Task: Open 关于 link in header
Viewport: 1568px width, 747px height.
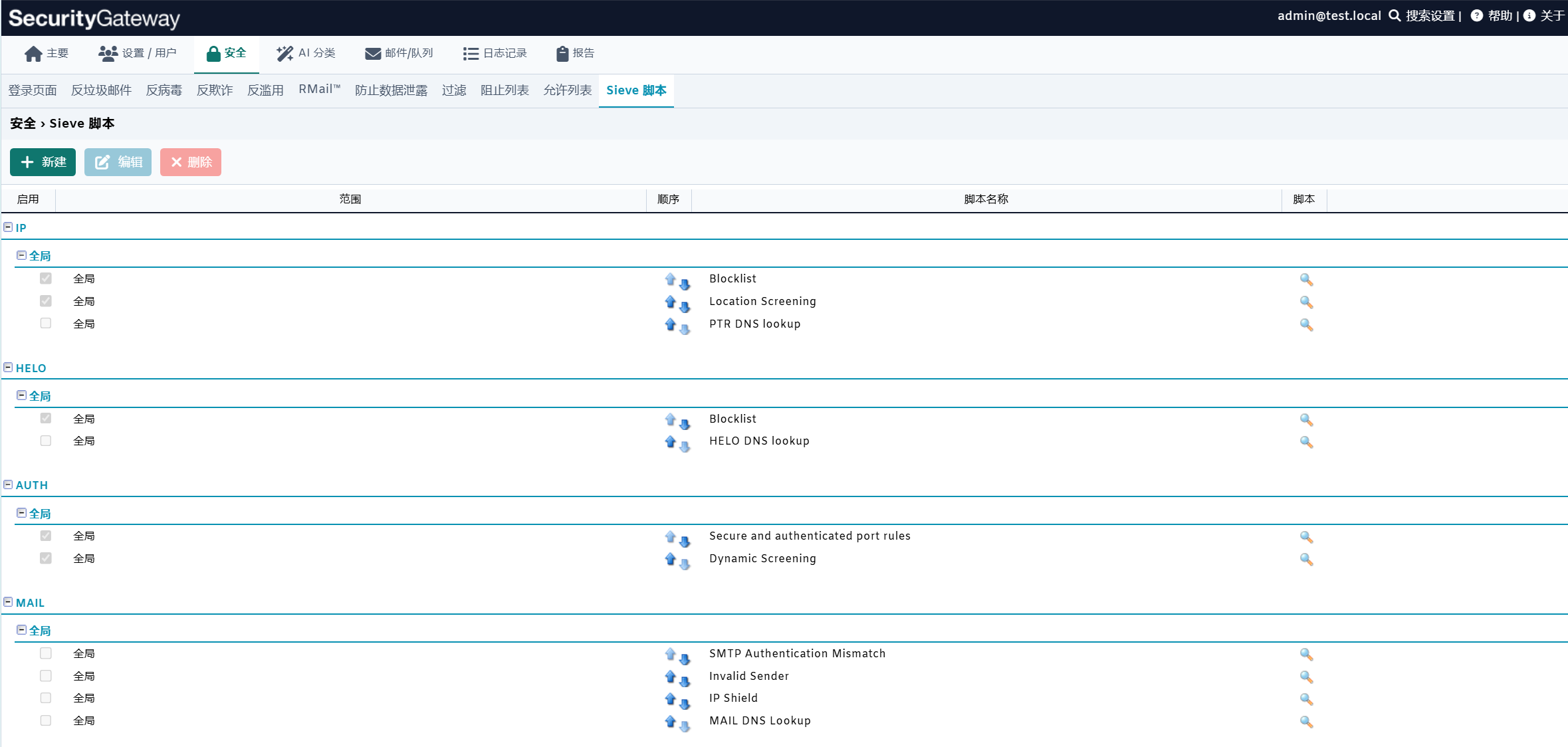Action: click(1545, 16)
